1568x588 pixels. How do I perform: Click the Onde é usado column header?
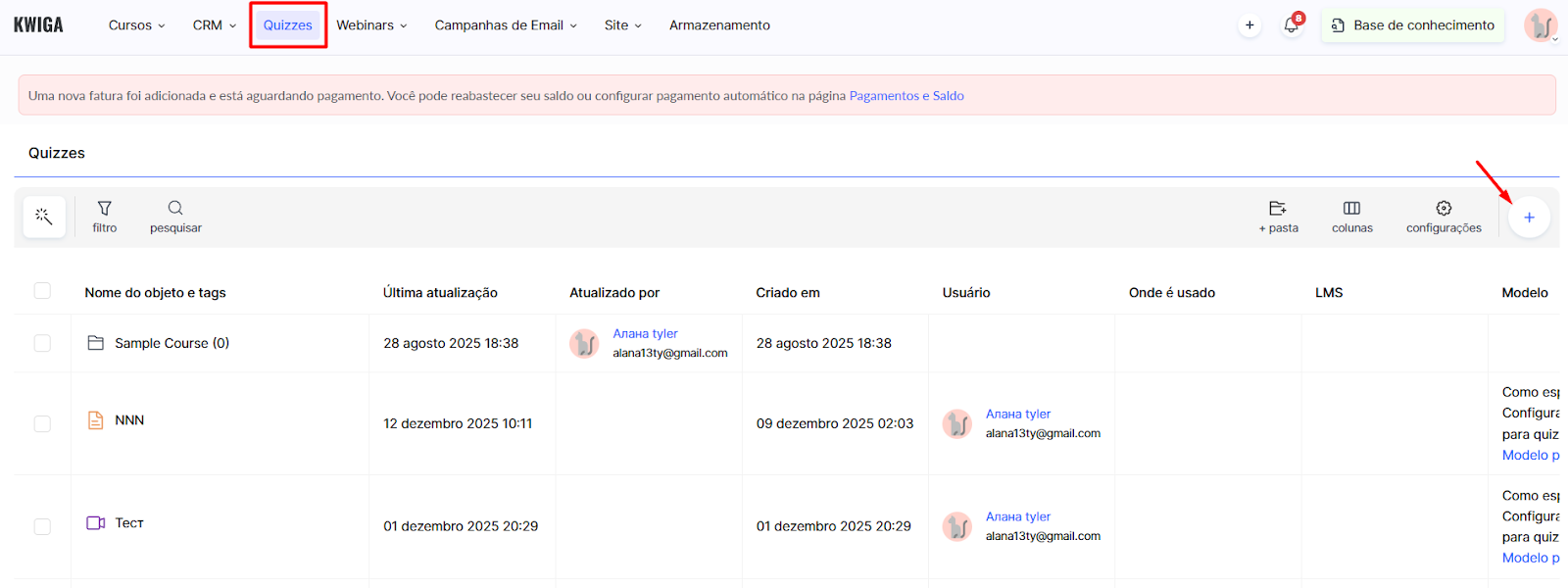click(1172, 293)
